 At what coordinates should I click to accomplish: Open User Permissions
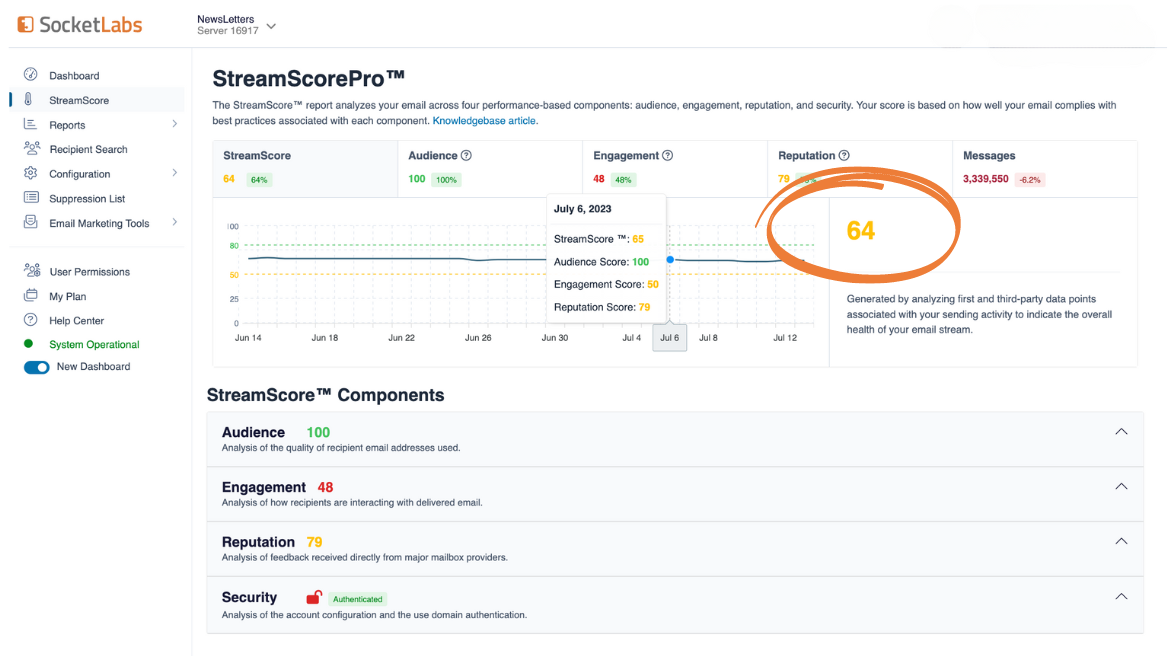click(x=90, y=272)
